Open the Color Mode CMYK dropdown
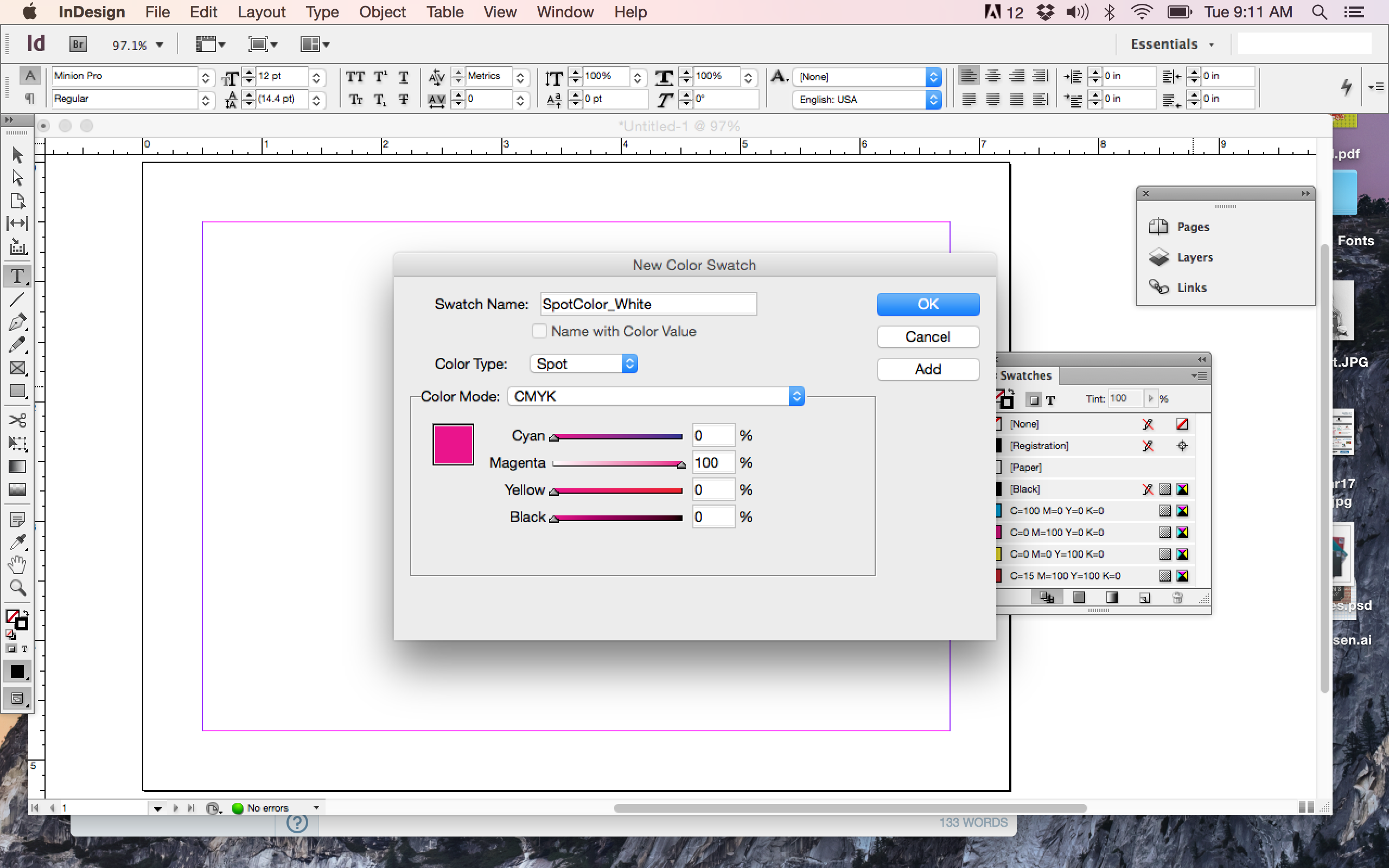Viewport: 1389px width, 868px height. point(655,396)
